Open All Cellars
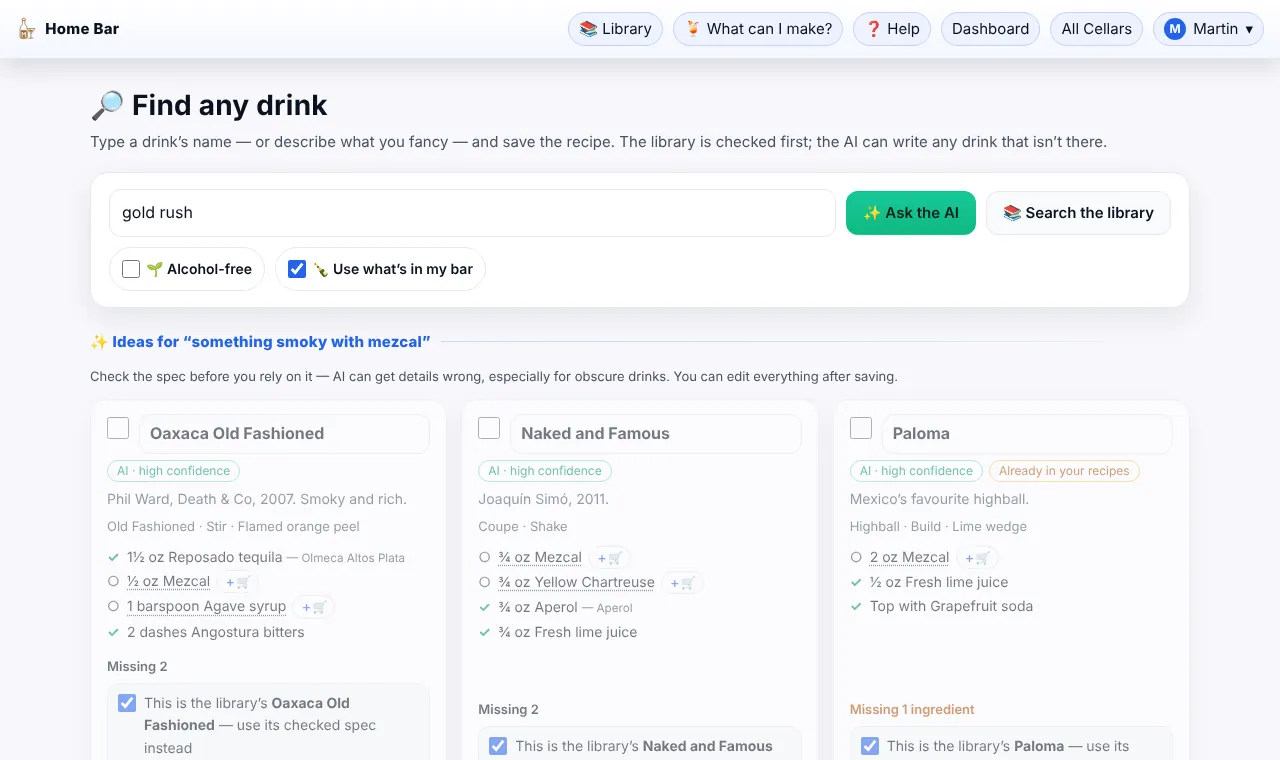Viewport: 1280px width, 760px height. [x=1096, y=29]
